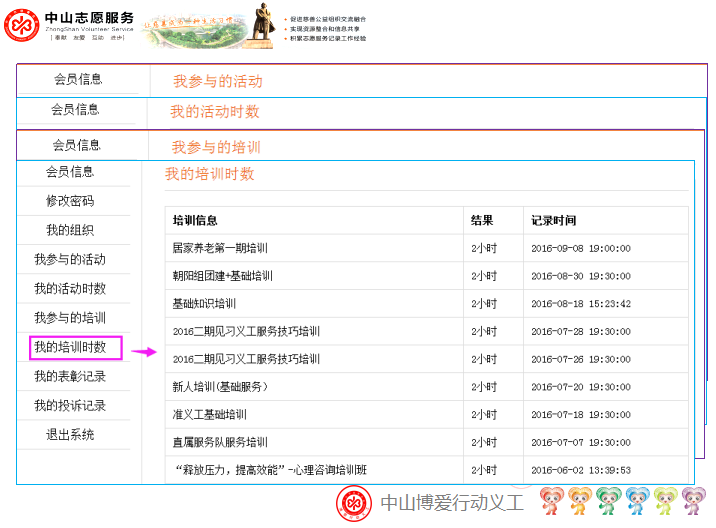Click the orange heart mascot icon
Image resolution: width=716 pixels, height=528 pixels.
tap(580, 501)
